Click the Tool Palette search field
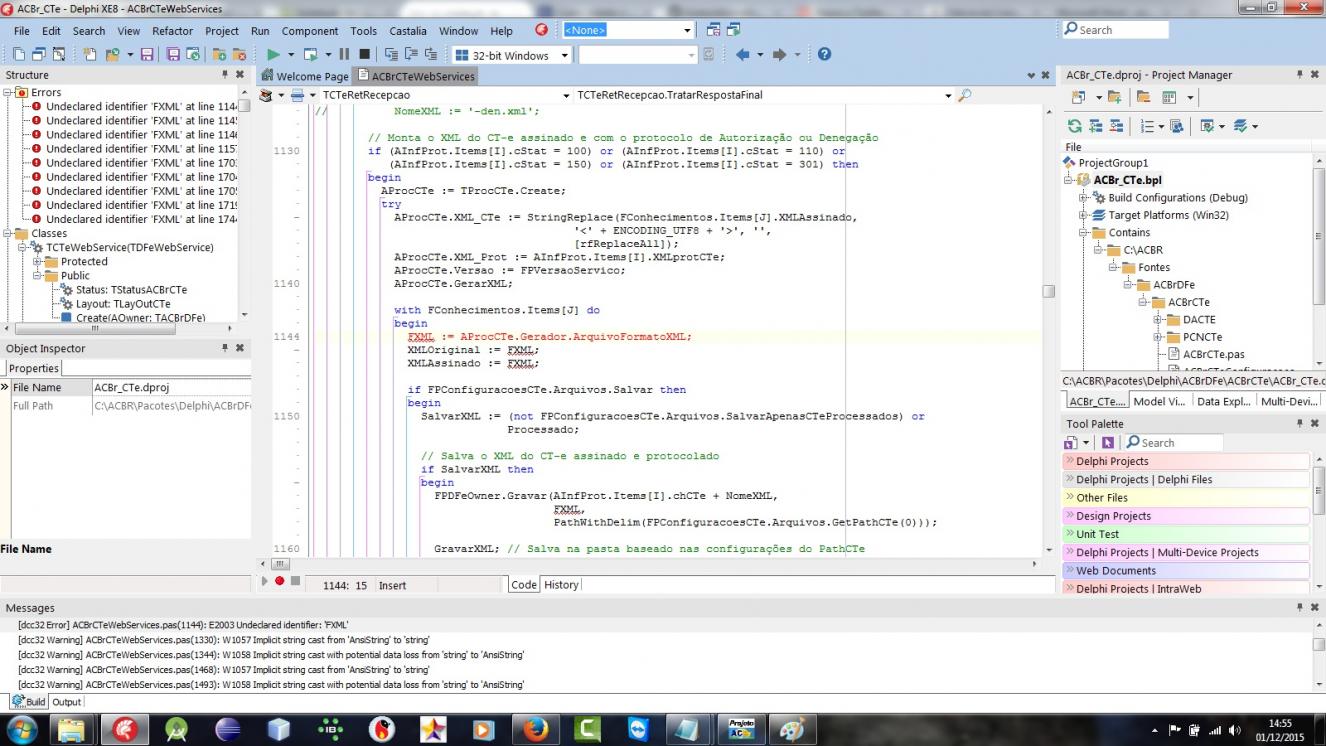This screenshot has height=746, width=1326. click(1173, 443)
